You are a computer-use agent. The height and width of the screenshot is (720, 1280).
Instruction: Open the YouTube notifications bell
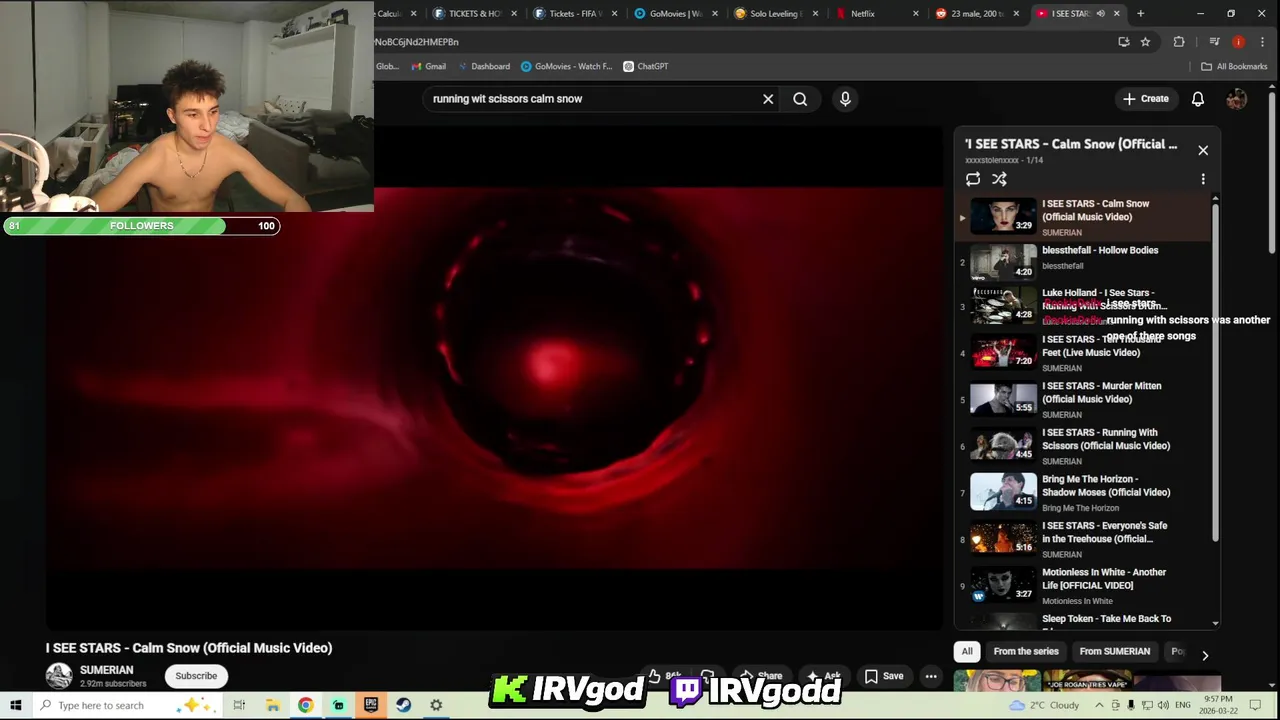point(1198,99)
